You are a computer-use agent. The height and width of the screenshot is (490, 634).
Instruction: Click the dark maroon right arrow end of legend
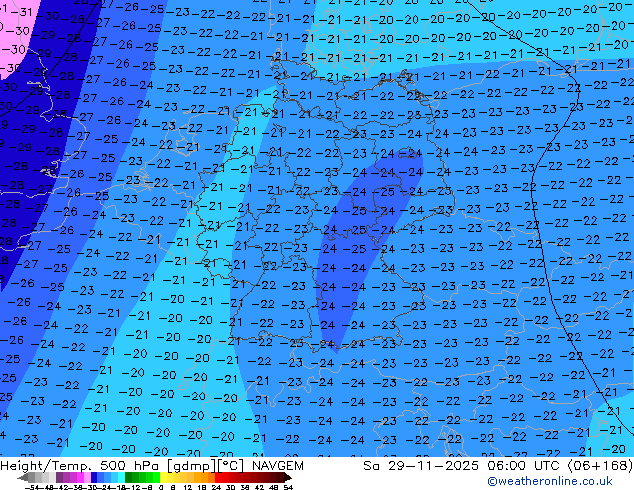(288, 478)
